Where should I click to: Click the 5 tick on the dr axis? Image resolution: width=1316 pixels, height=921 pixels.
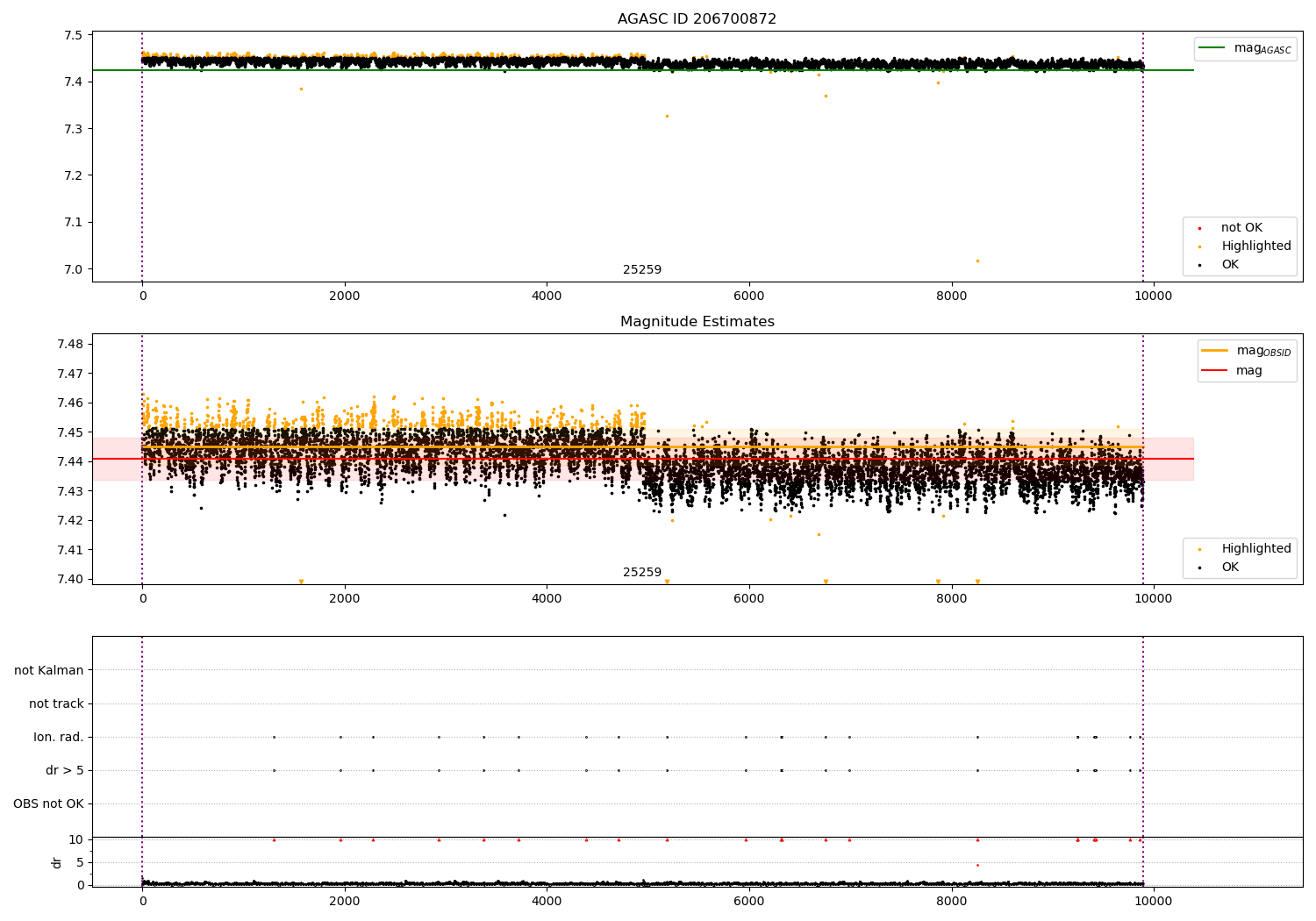81,863
